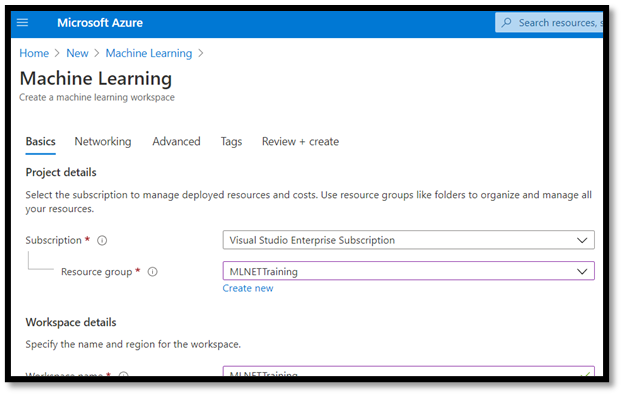Switch to the Networking tab
622x395 pixels.
click(x=103, y=142)
